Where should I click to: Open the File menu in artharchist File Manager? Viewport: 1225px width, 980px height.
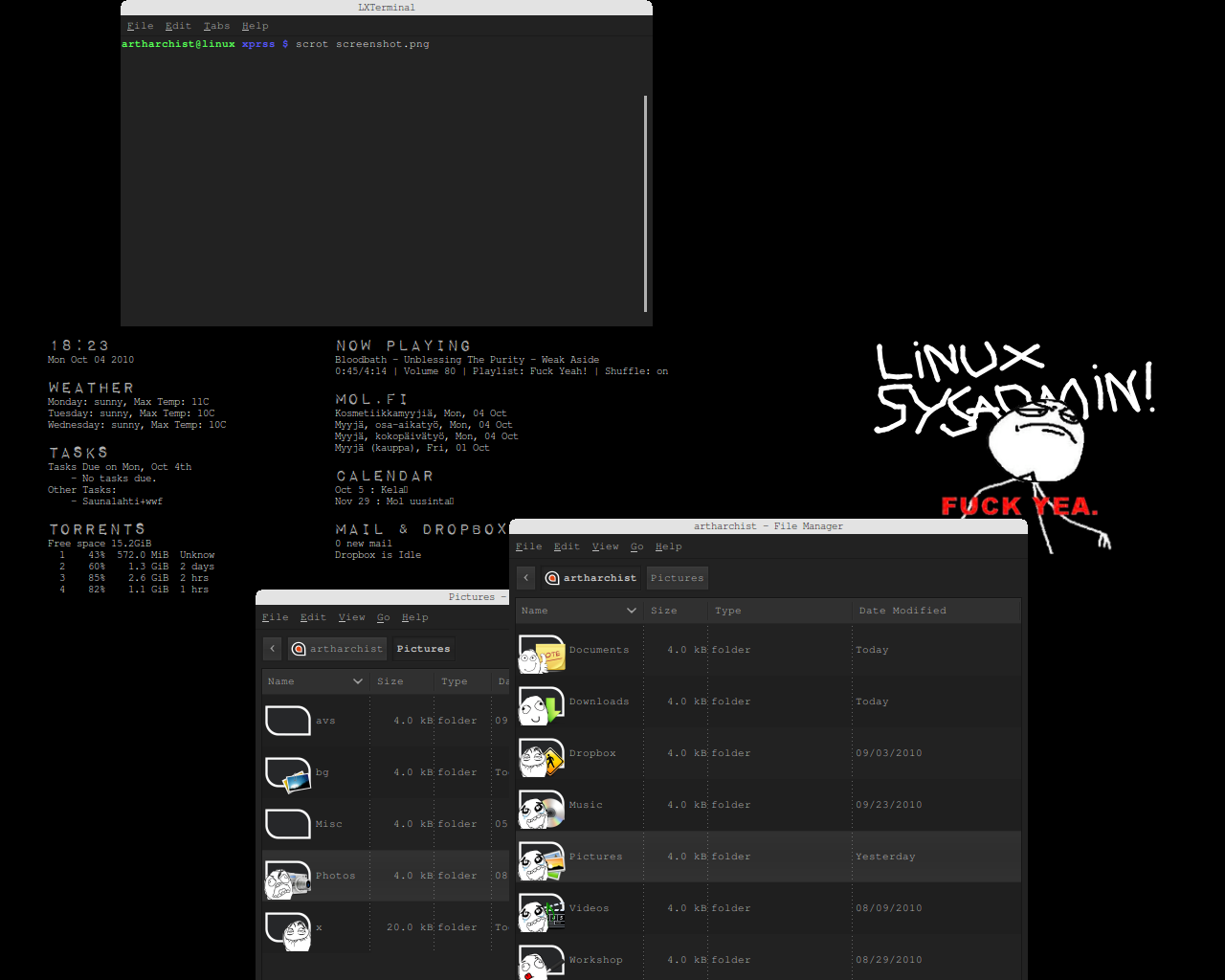pos(528,546)
